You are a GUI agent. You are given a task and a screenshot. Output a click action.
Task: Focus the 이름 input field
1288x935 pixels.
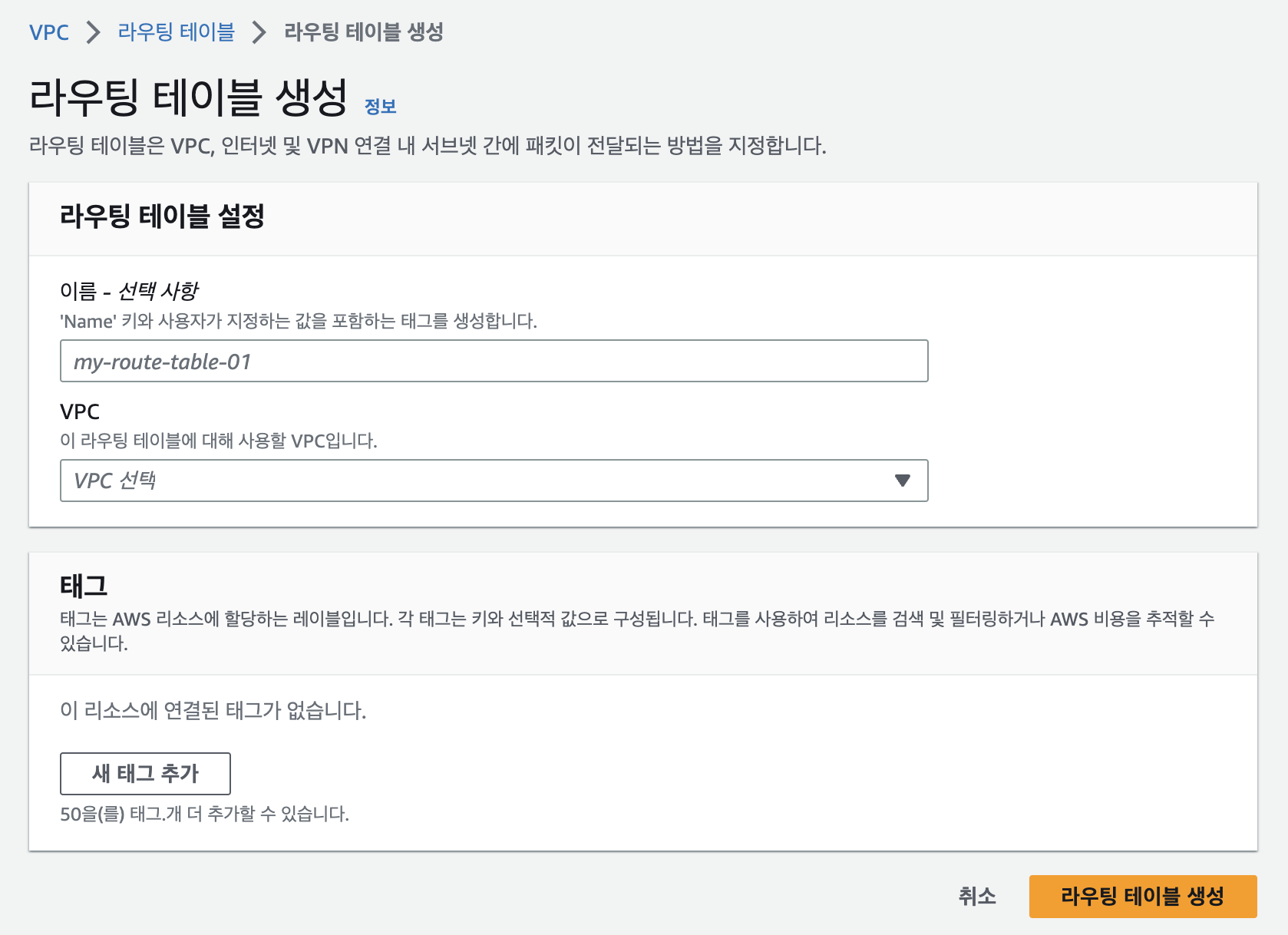[x=494, y=361]
